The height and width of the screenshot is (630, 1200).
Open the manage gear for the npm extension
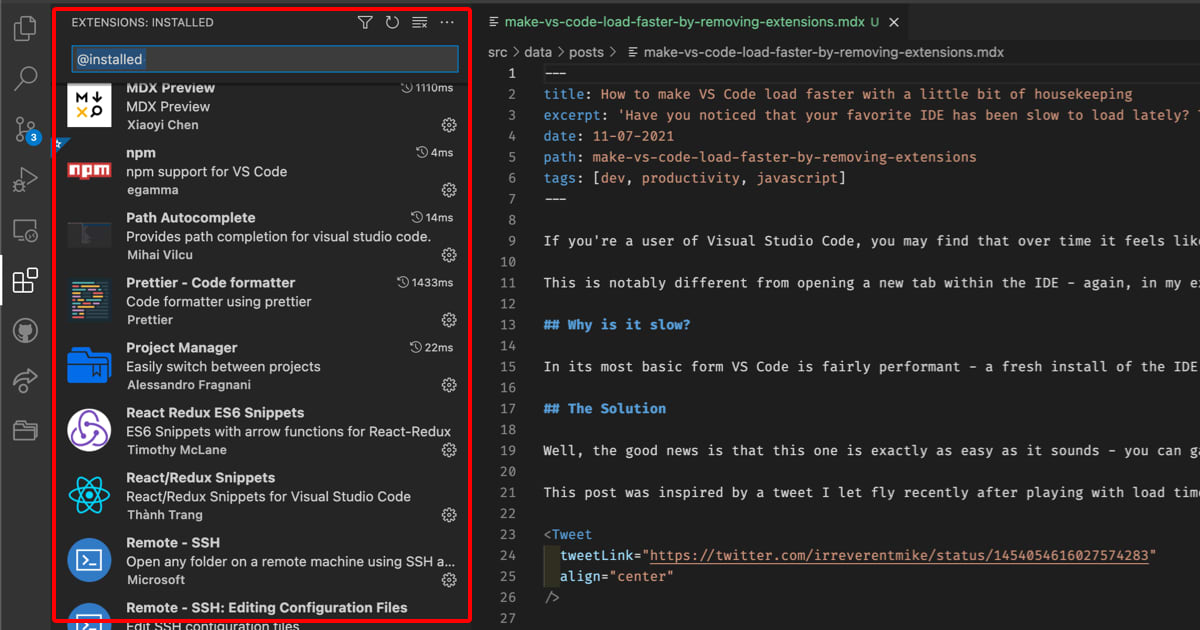pyautogui.click(x=448, y=190)
